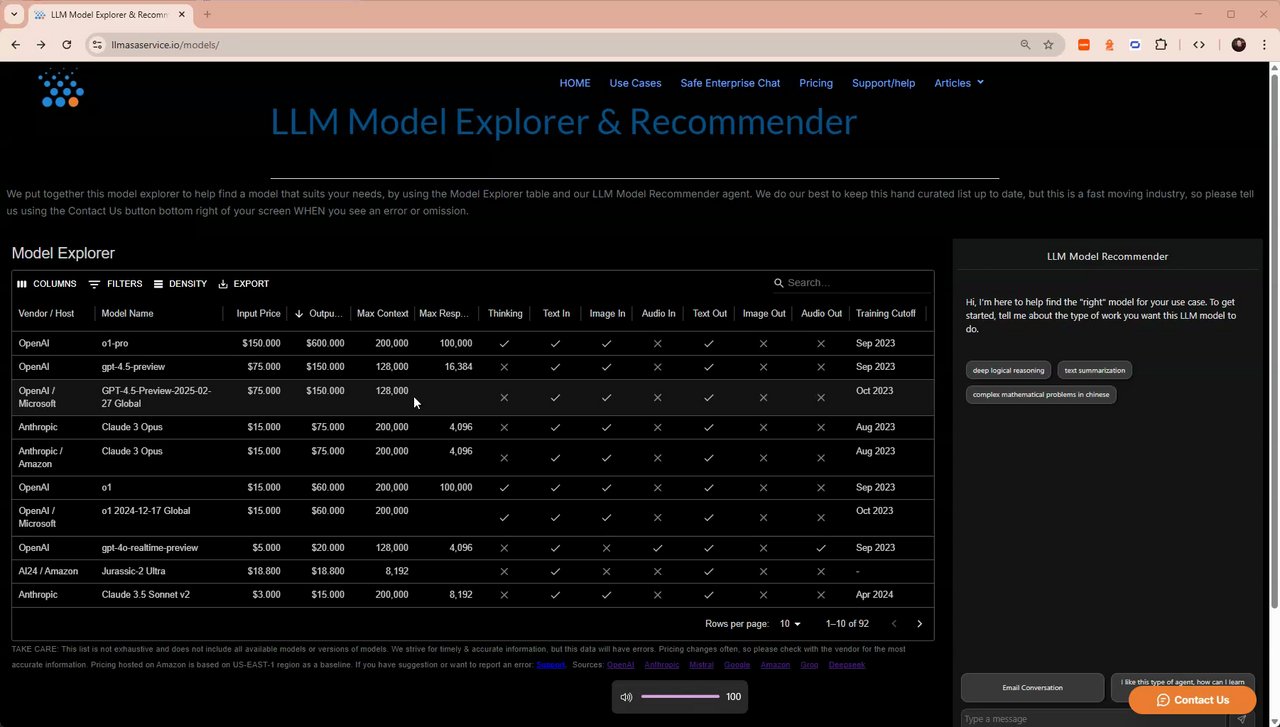Open the browser profile avatar

coord(1238,45)
